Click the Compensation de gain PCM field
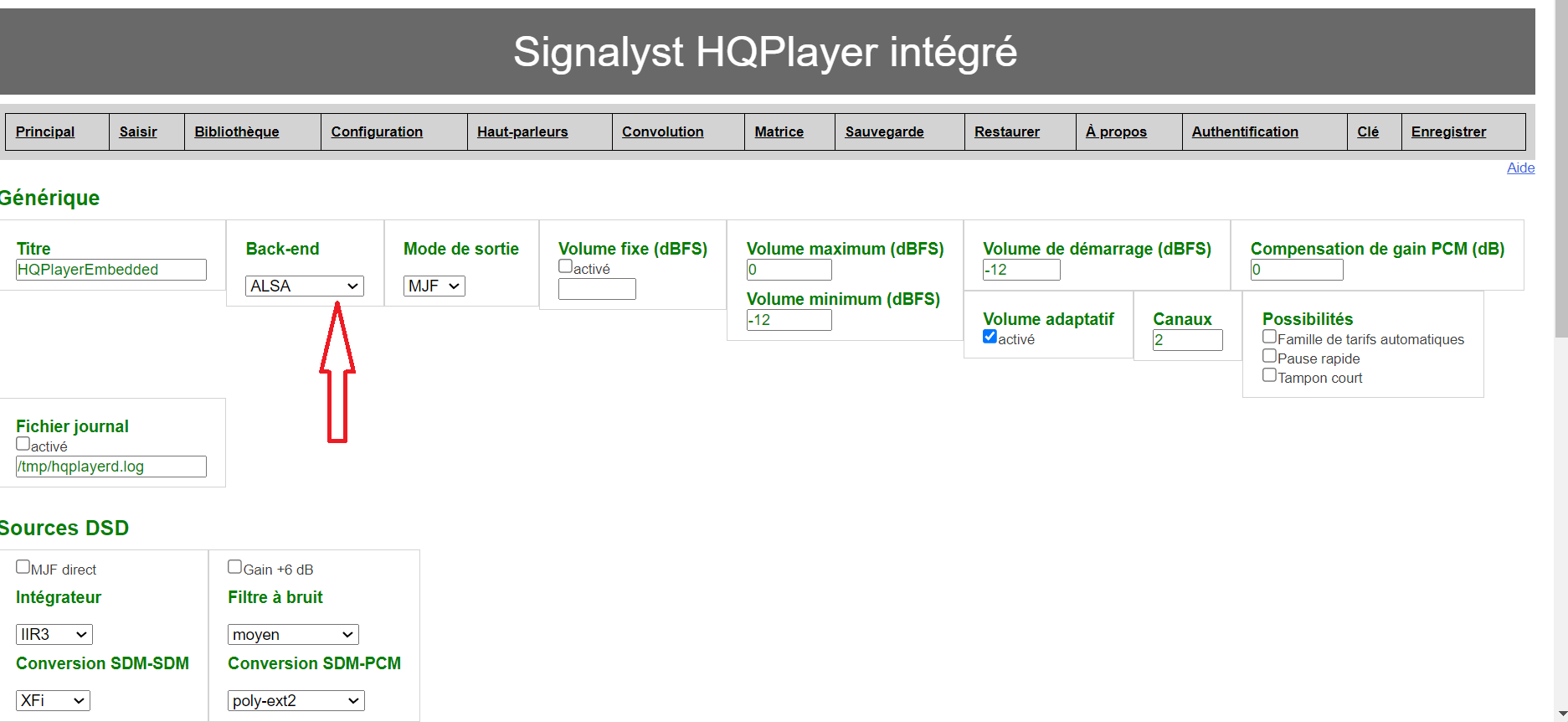 [1297, 270]
